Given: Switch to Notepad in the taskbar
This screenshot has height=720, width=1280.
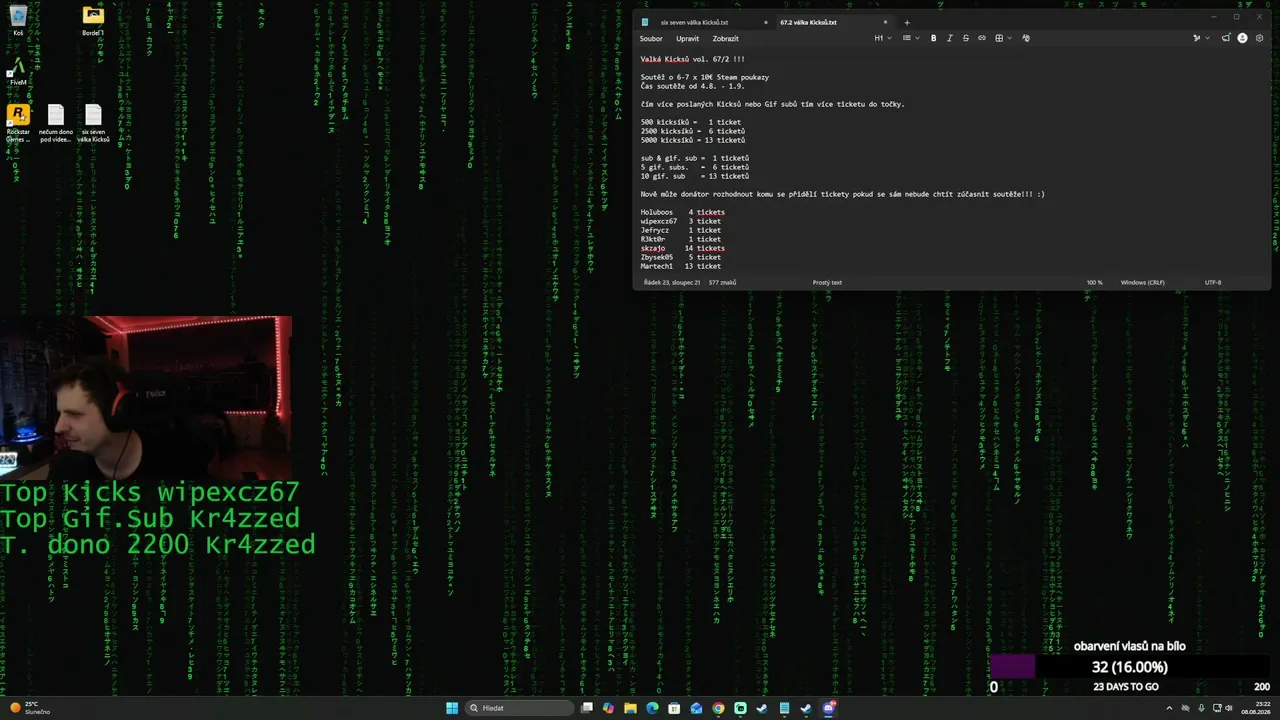Looking at the screenshot, I should 784,708.
